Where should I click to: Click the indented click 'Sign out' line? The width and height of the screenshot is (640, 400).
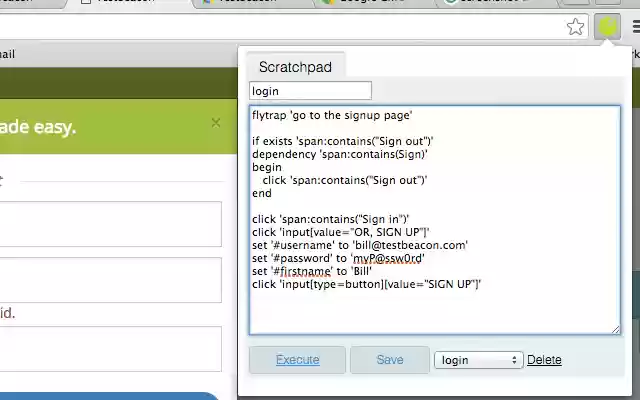point(345,180)
